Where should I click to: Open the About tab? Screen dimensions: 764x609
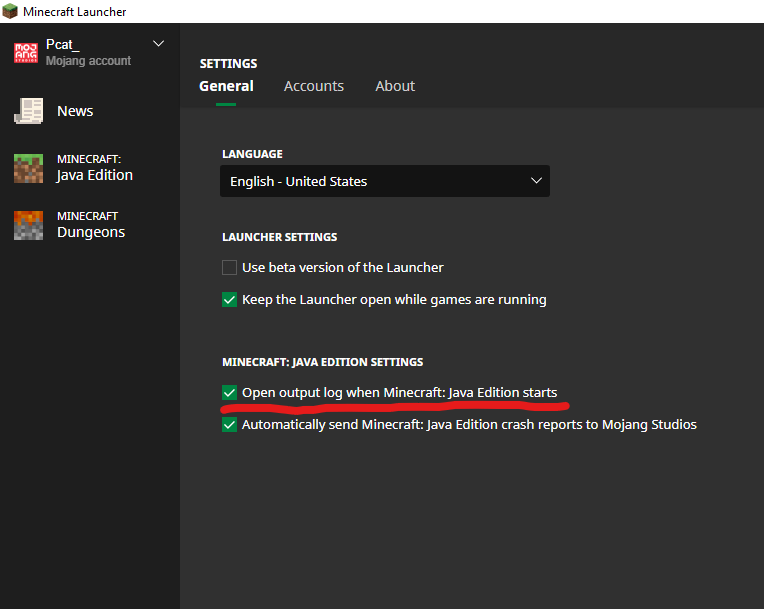[x=395, y=86]
